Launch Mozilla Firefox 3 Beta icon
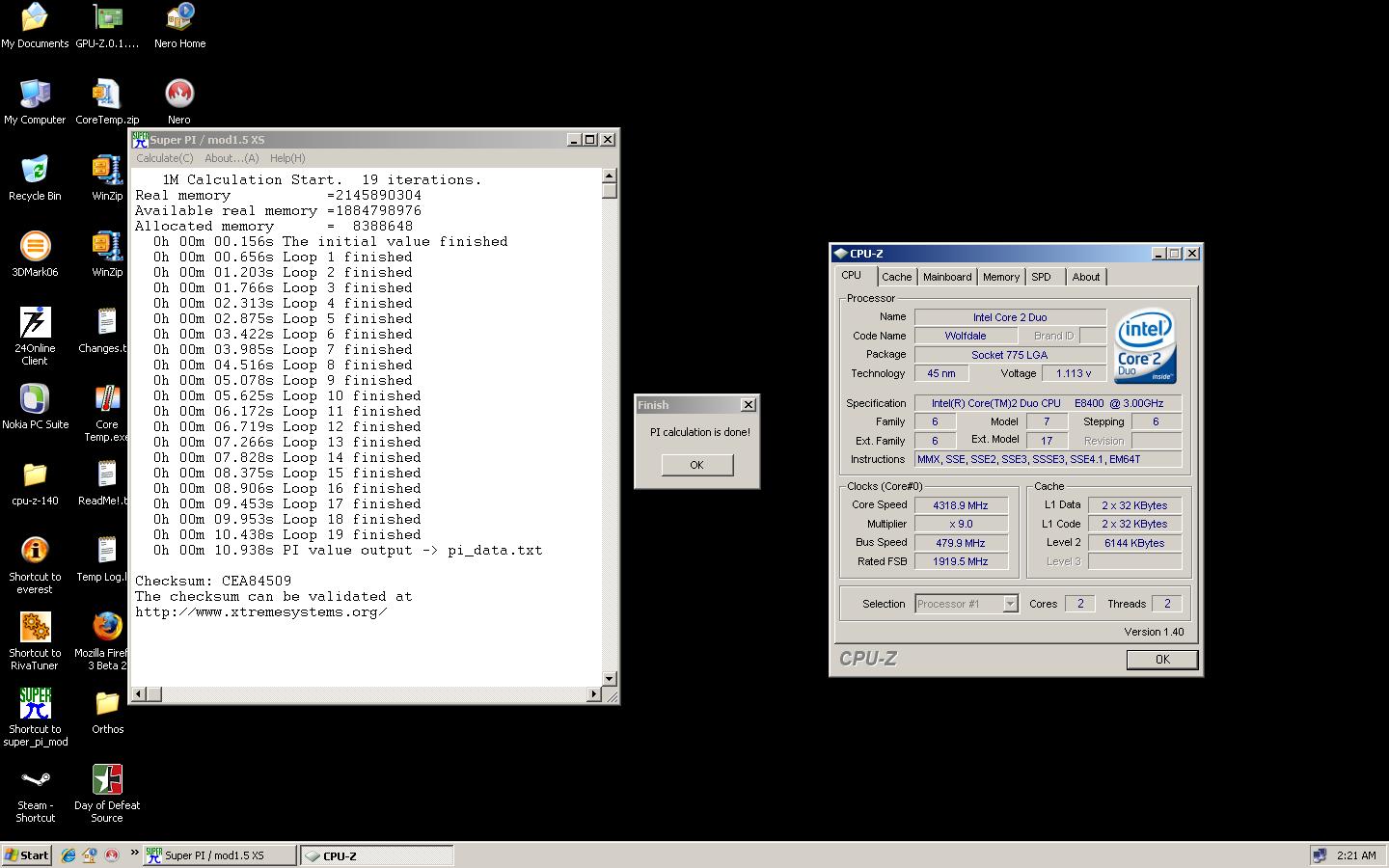Viewport: 1389px width, 868px height. [x=101, y=641]
